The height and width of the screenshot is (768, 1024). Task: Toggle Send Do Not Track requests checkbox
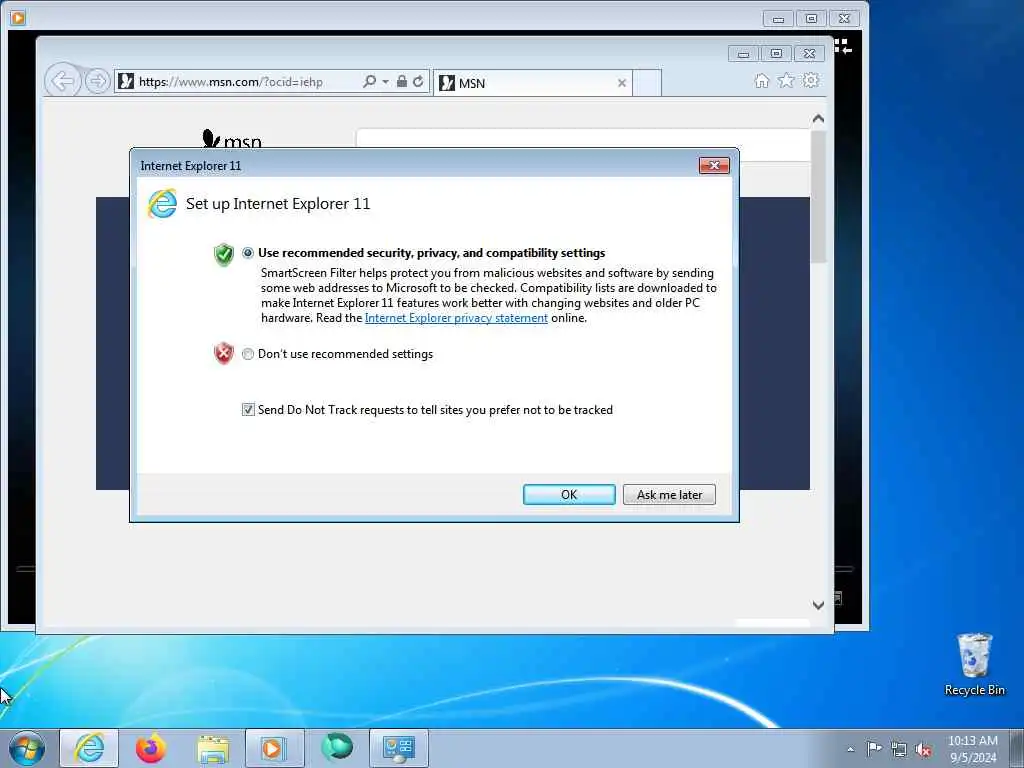point(248,409)
